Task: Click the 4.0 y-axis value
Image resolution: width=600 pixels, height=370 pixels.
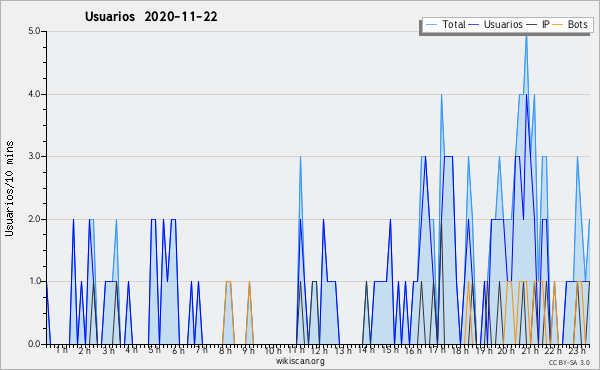Action: [34, 94]
